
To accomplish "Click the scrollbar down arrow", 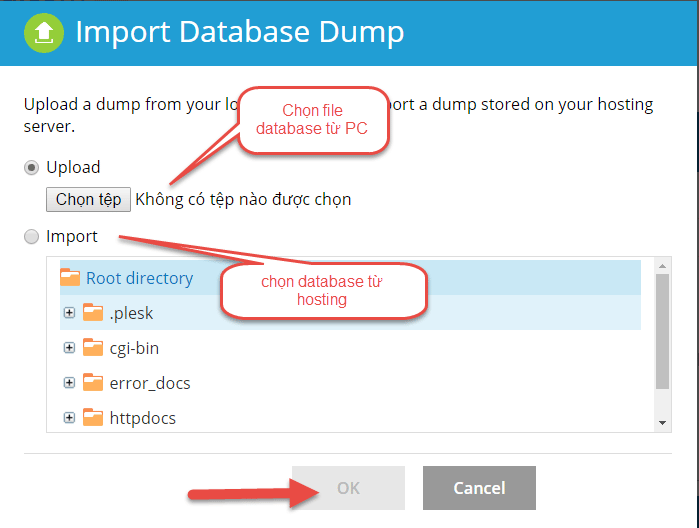I will pos(662,424).
